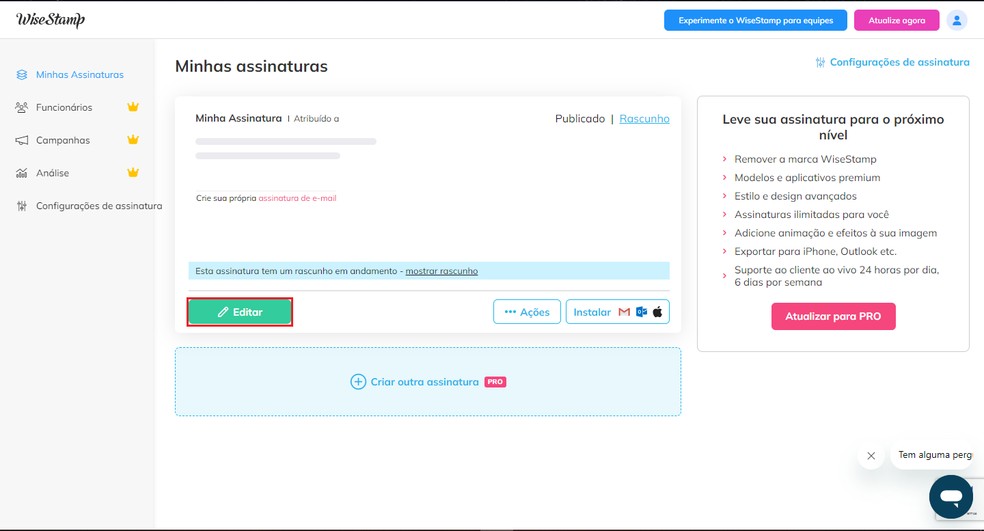The image size is (984, 531).
Task: Click the Minha Assinatura title
Action: pos(238,118)
